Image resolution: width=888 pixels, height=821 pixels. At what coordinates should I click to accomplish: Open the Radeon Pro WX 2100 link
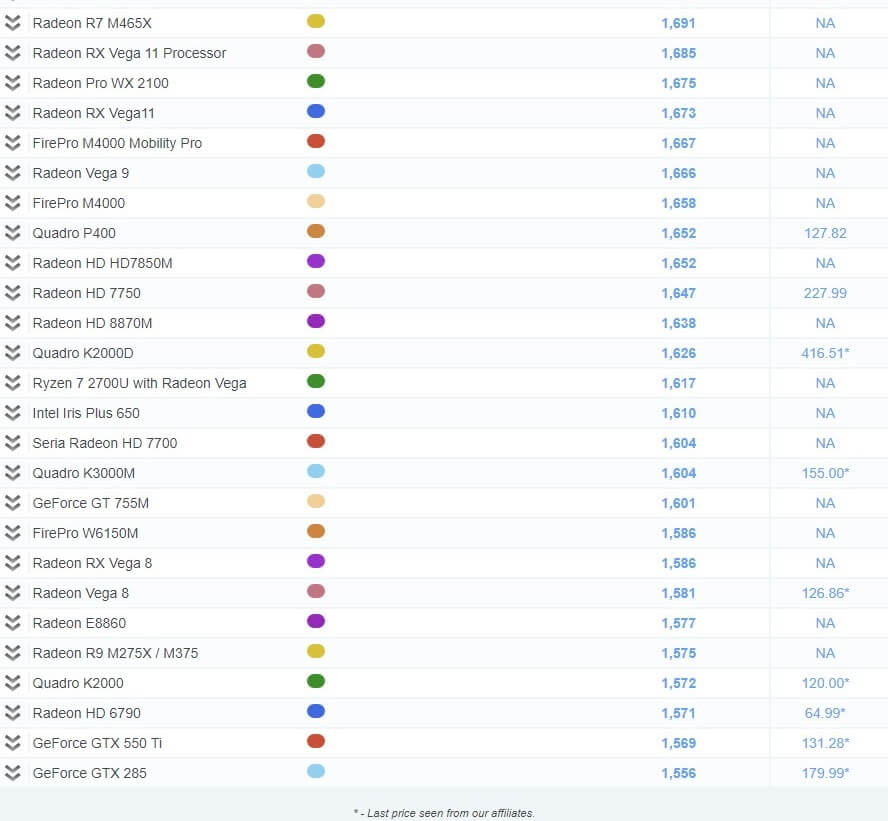[101, 83]
